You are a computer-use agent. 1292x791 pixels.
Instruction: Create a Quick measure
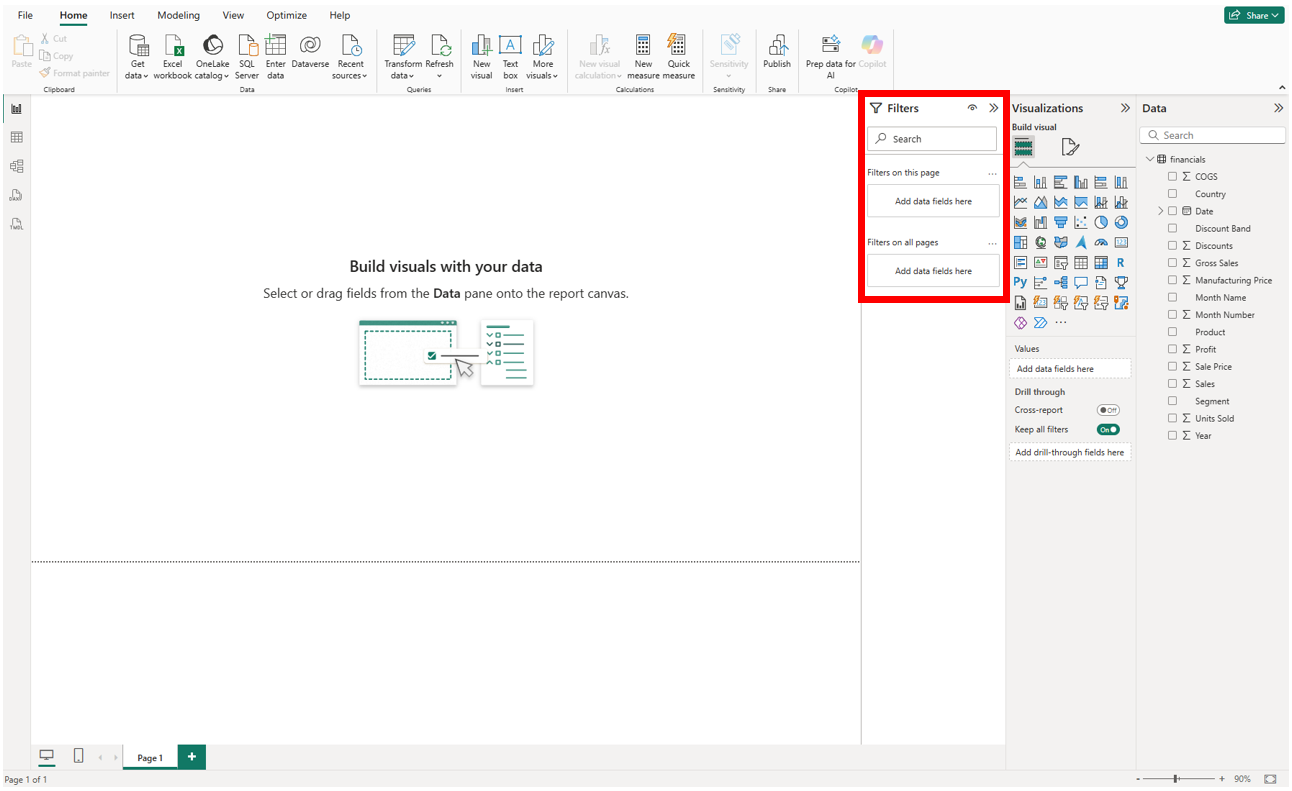pos(678,56)
